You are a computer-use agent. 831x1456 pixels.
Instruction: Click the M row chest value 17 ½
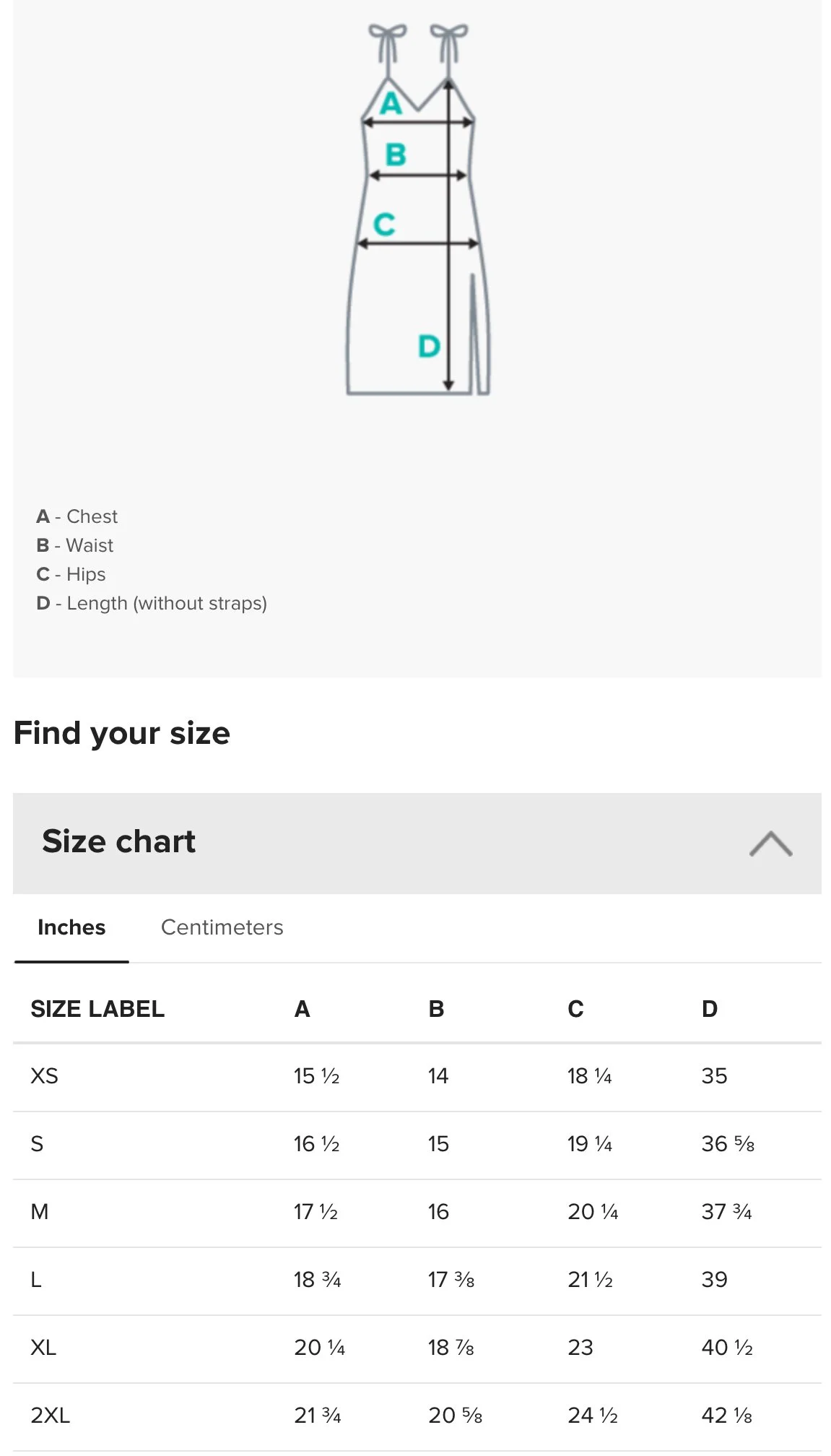[x=316, y=1211]
